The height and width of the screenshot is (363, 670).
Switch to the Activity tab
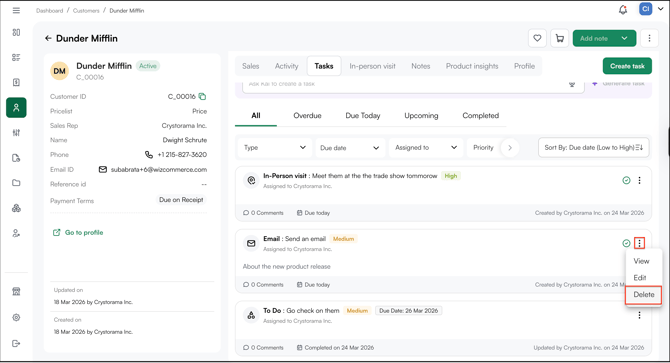(x=286, y=66)
